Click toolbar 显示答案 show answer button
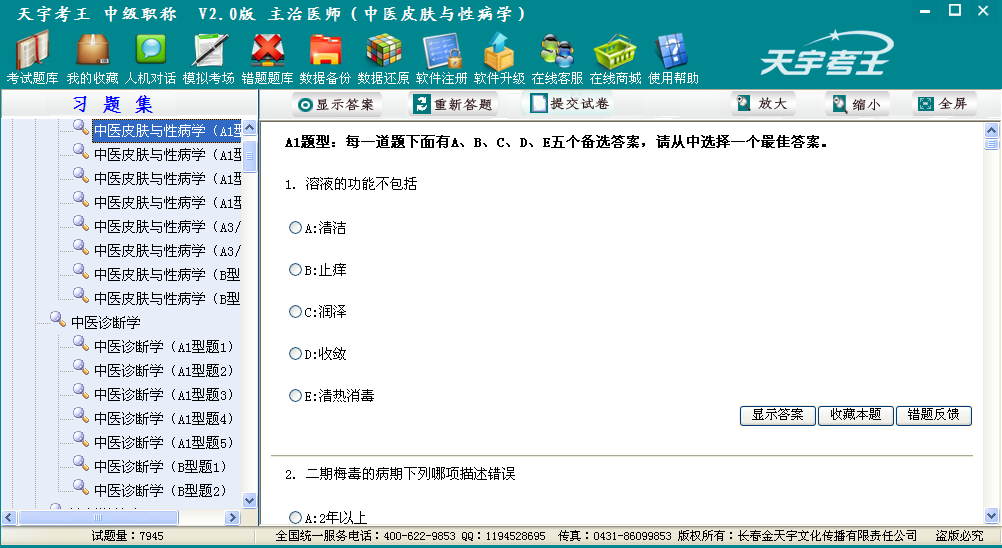The width and height of the screenshot is (1002, 548). pyautogui.click(x=337, y=104)
